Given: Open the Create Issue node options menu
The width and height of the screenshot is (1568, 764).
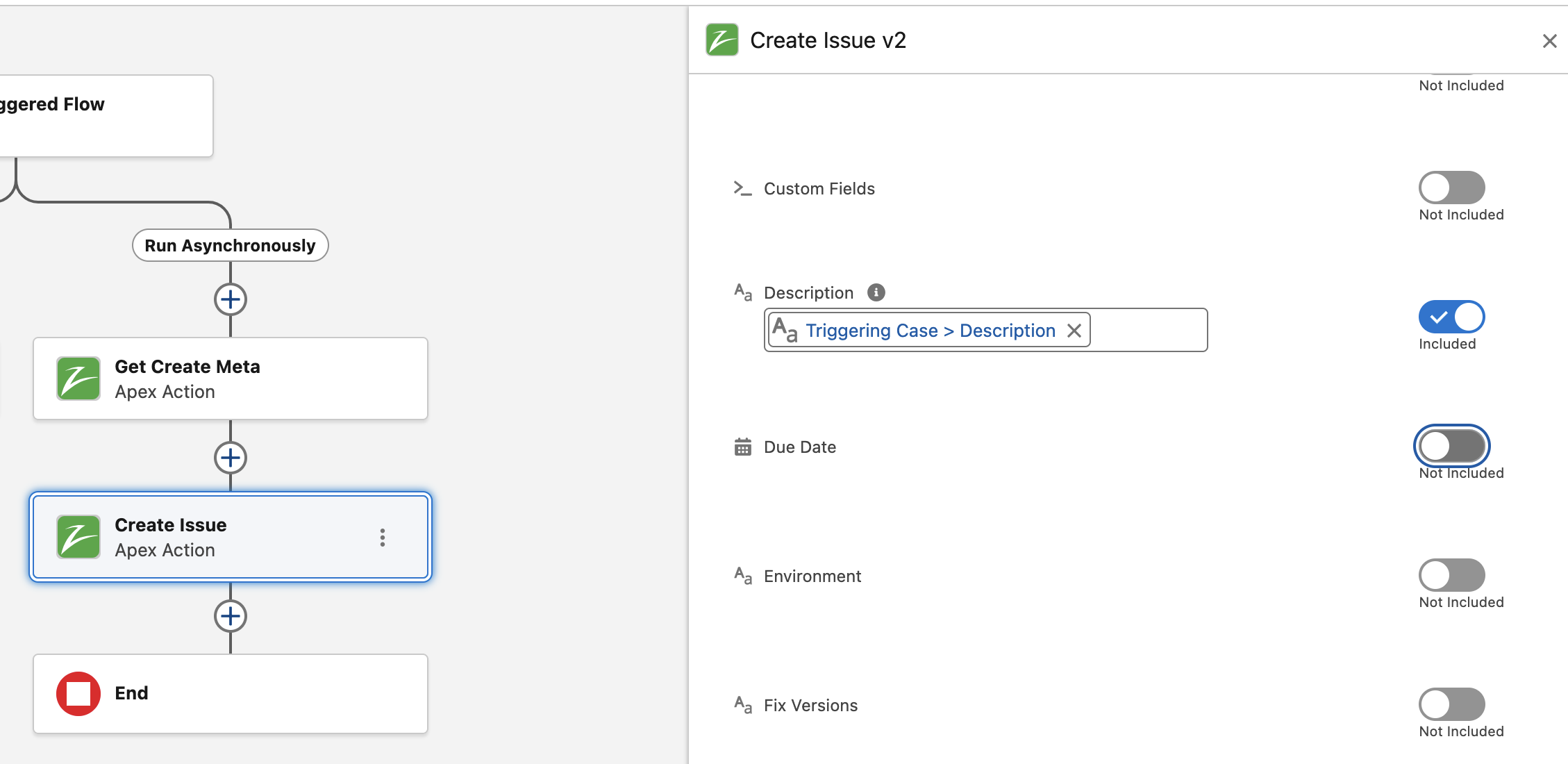Looking at the screenshot, I should coord(383,537).
